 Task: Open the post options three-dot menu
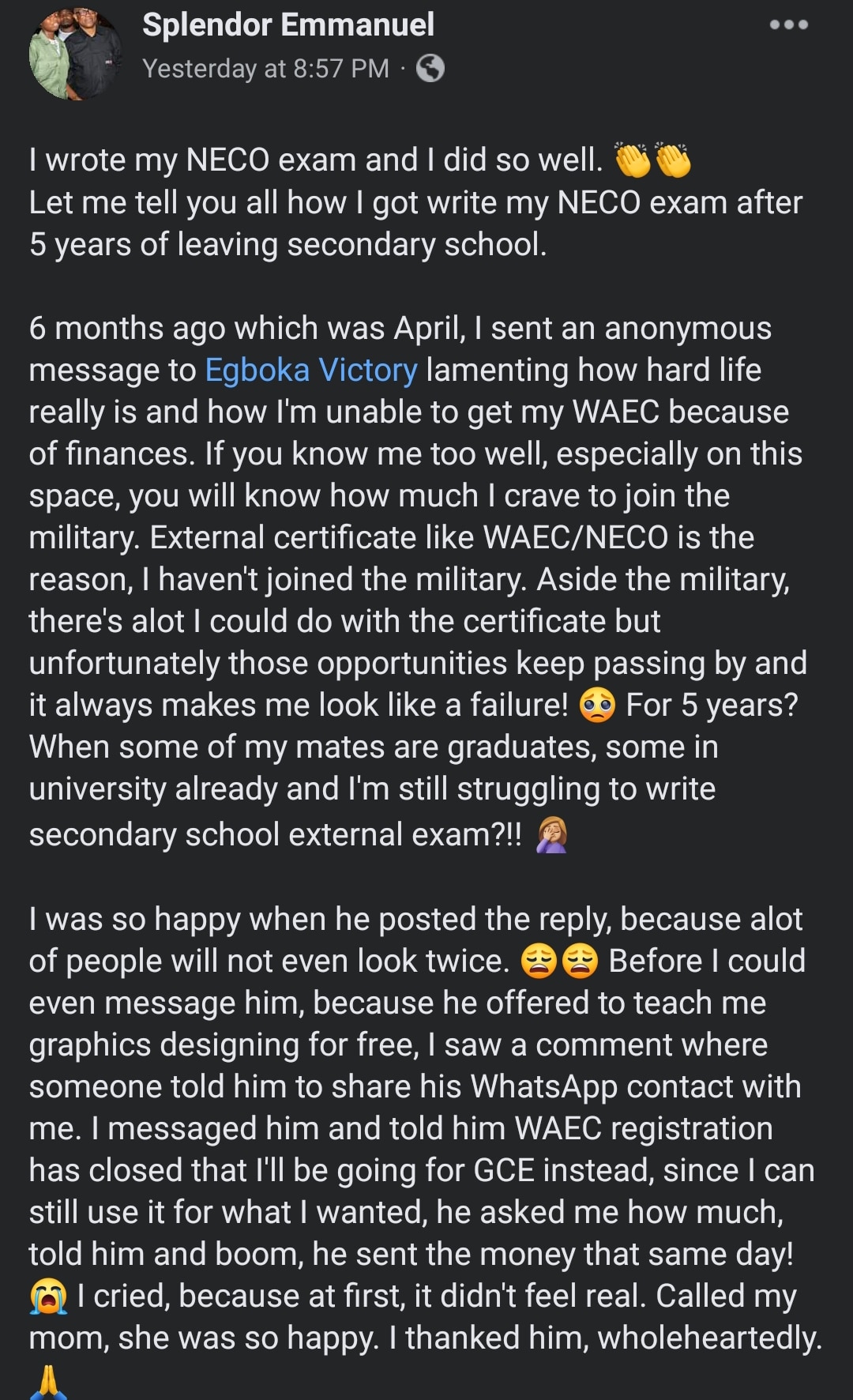point(788,24)
